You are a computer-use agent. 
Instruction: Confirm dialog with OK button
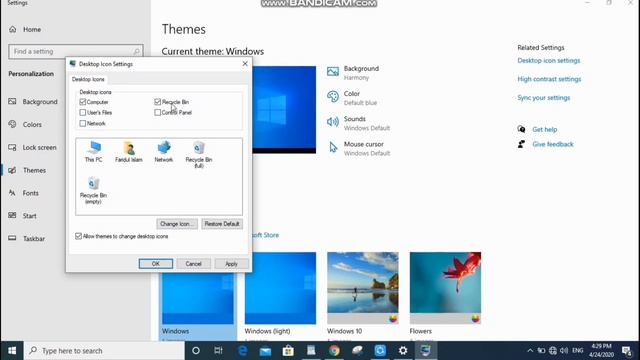click(156, 264)
